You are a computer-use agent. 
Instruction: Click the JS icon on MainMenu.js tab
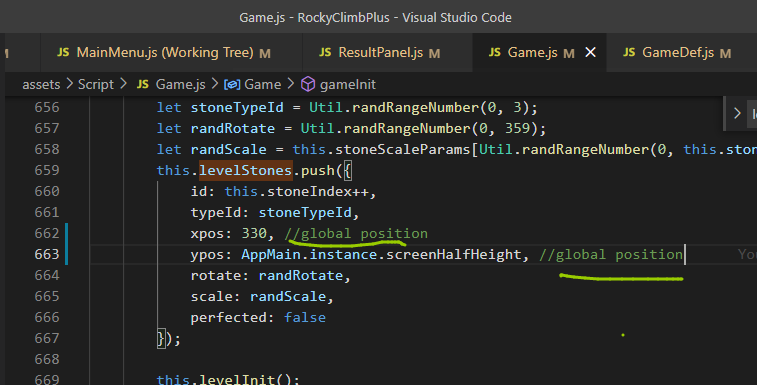(63, 52)
